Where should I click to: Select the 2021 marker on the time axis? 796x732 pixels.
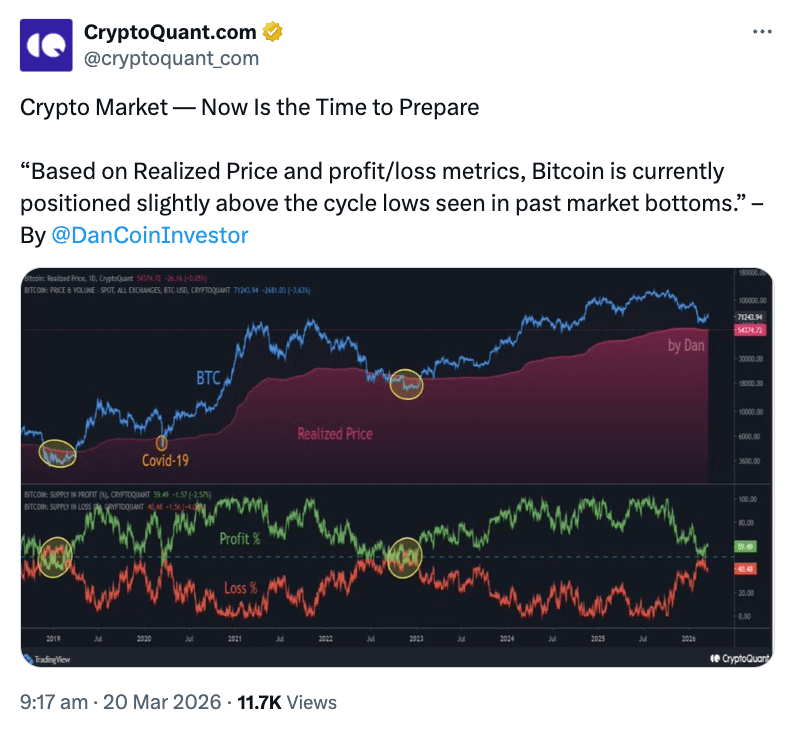point(234,638)
